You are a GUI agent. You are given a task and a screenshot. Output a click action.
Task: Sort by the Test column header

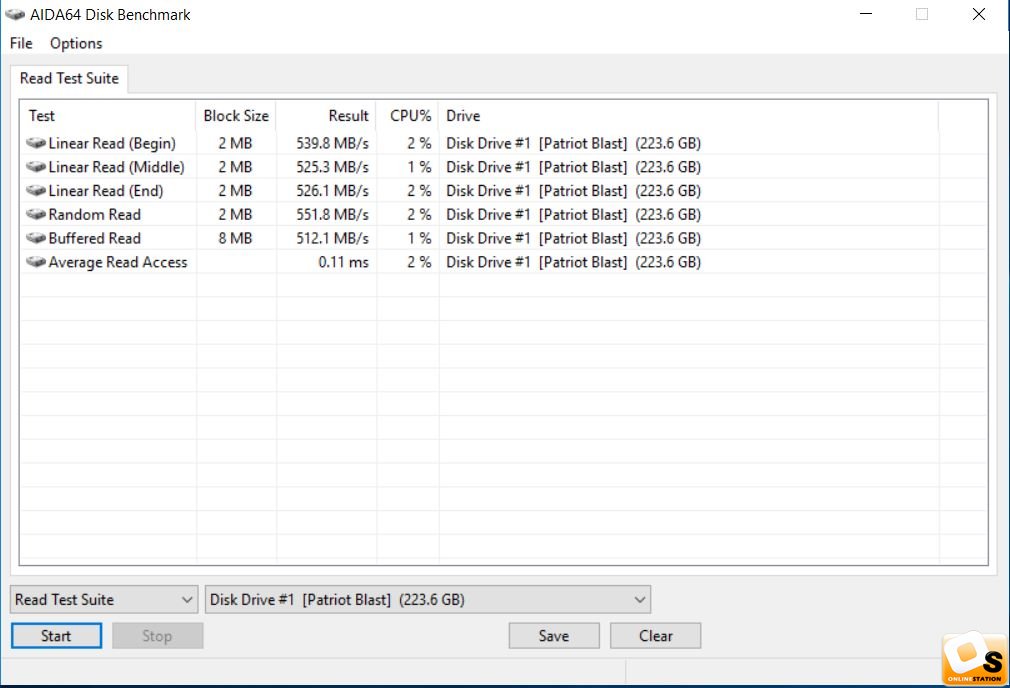point(108,116)
